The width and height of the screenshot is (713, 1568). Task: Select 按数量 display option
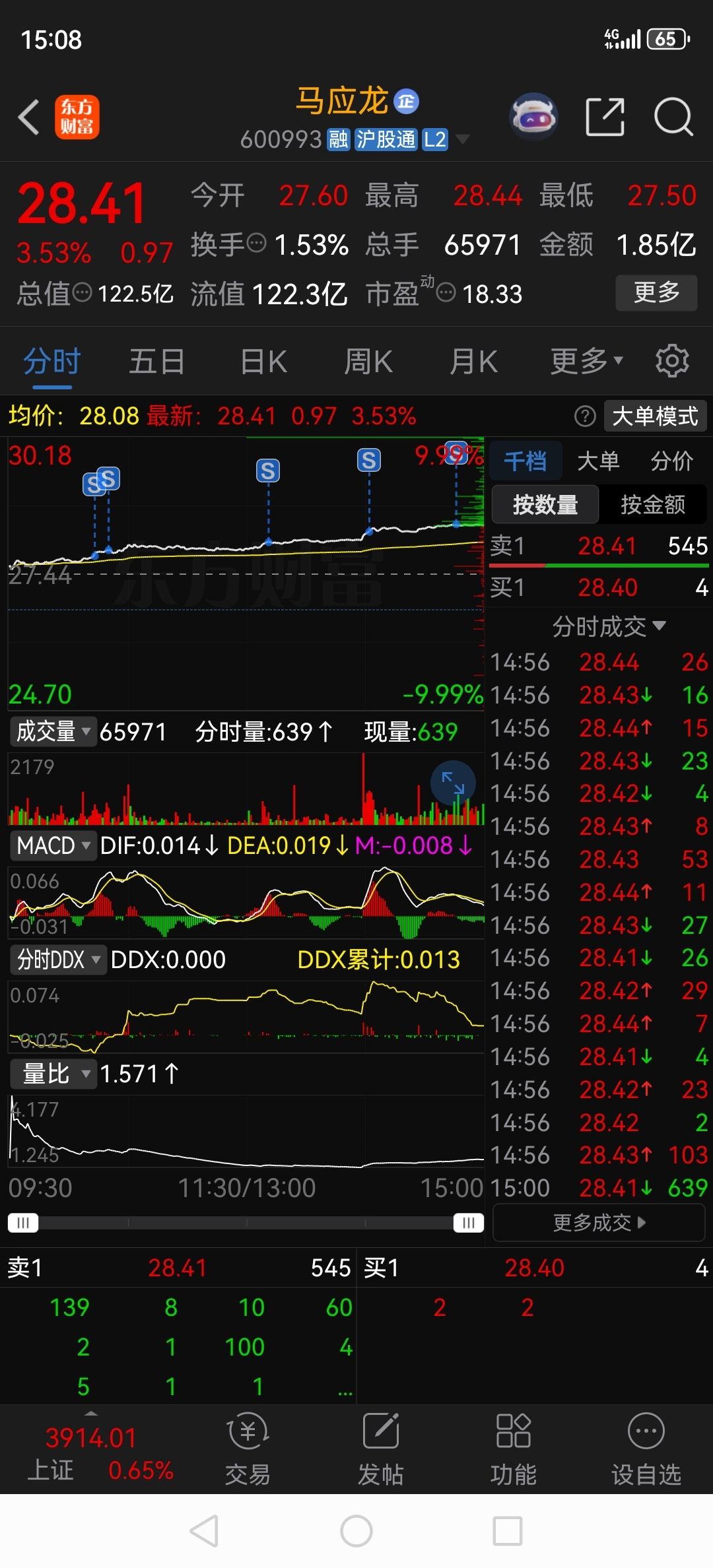[545, 505]
